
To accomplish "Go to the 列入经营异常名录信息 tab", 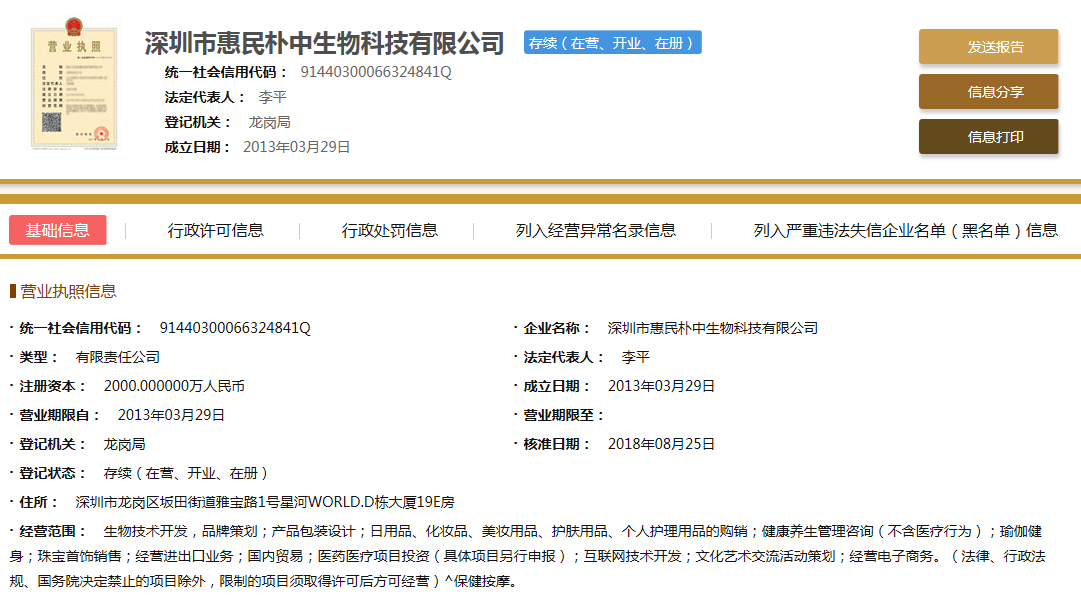I will tap(595, 230).
